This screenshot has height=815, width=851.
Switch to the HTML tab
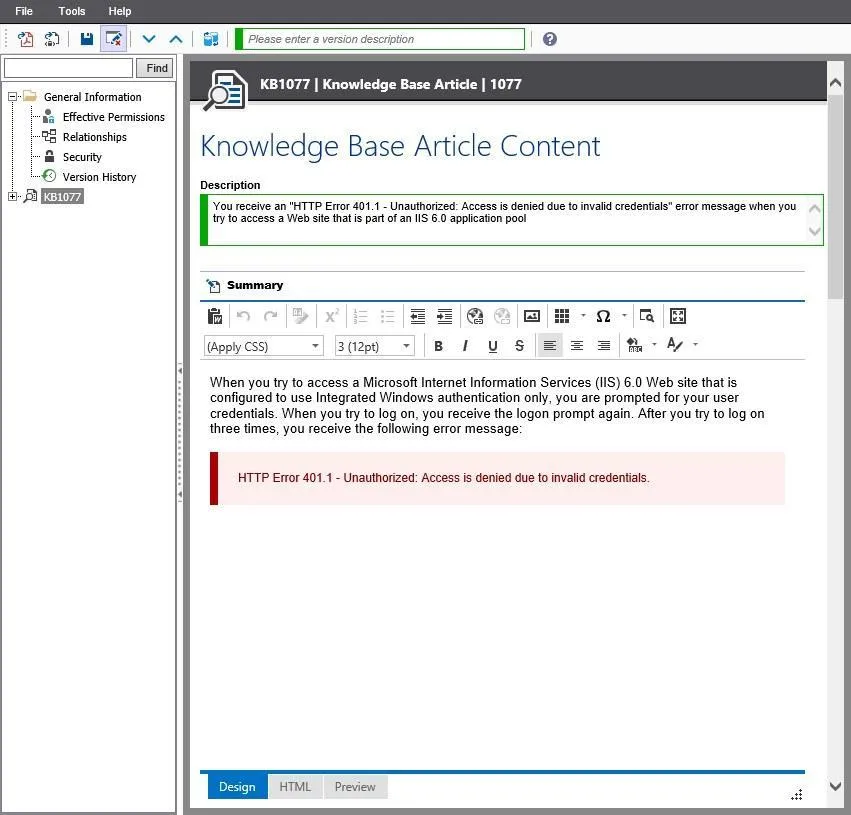(295, 787)
